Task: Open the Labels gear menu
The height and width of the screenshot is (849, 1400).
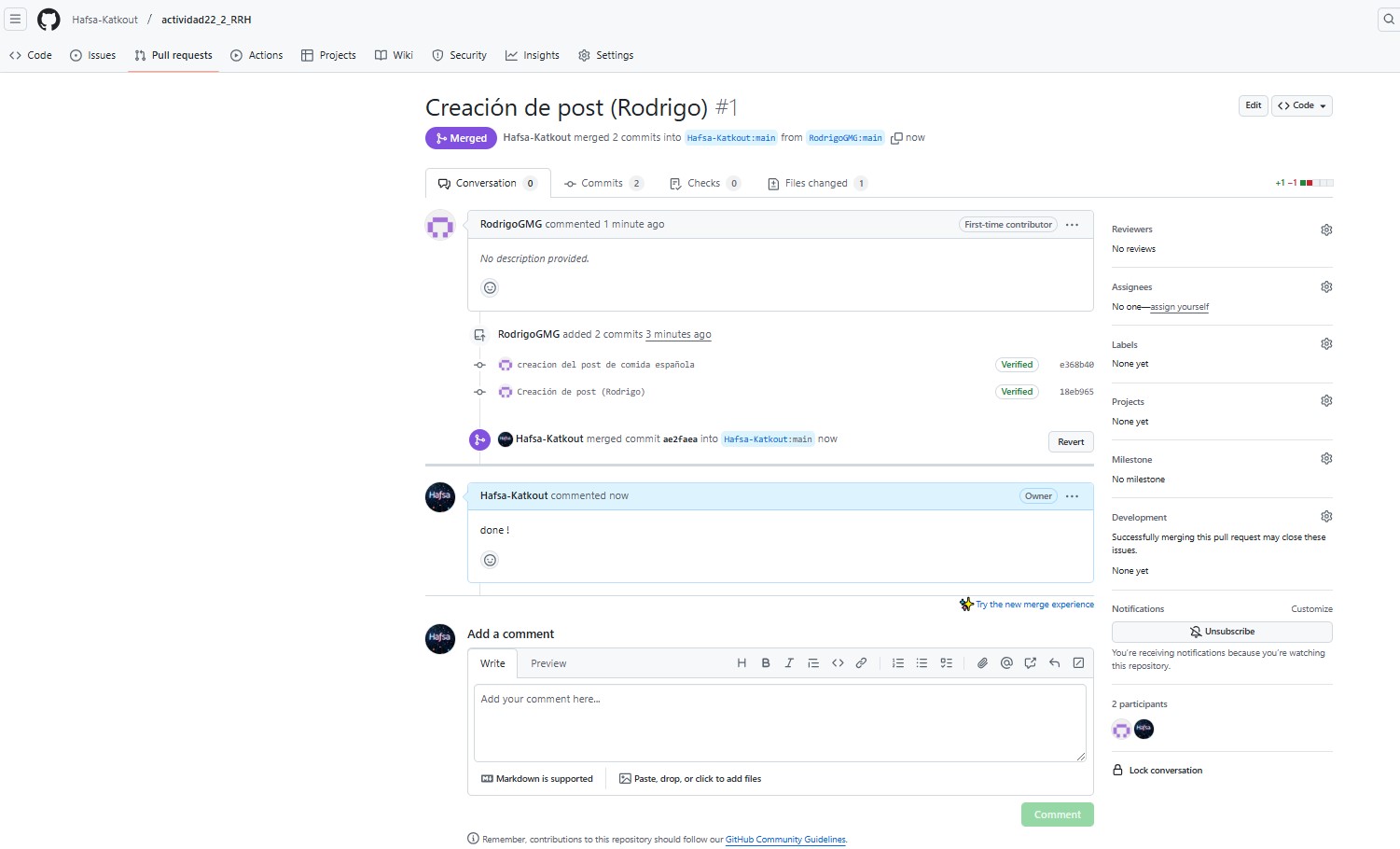Action: click(x=1326, y=344)
